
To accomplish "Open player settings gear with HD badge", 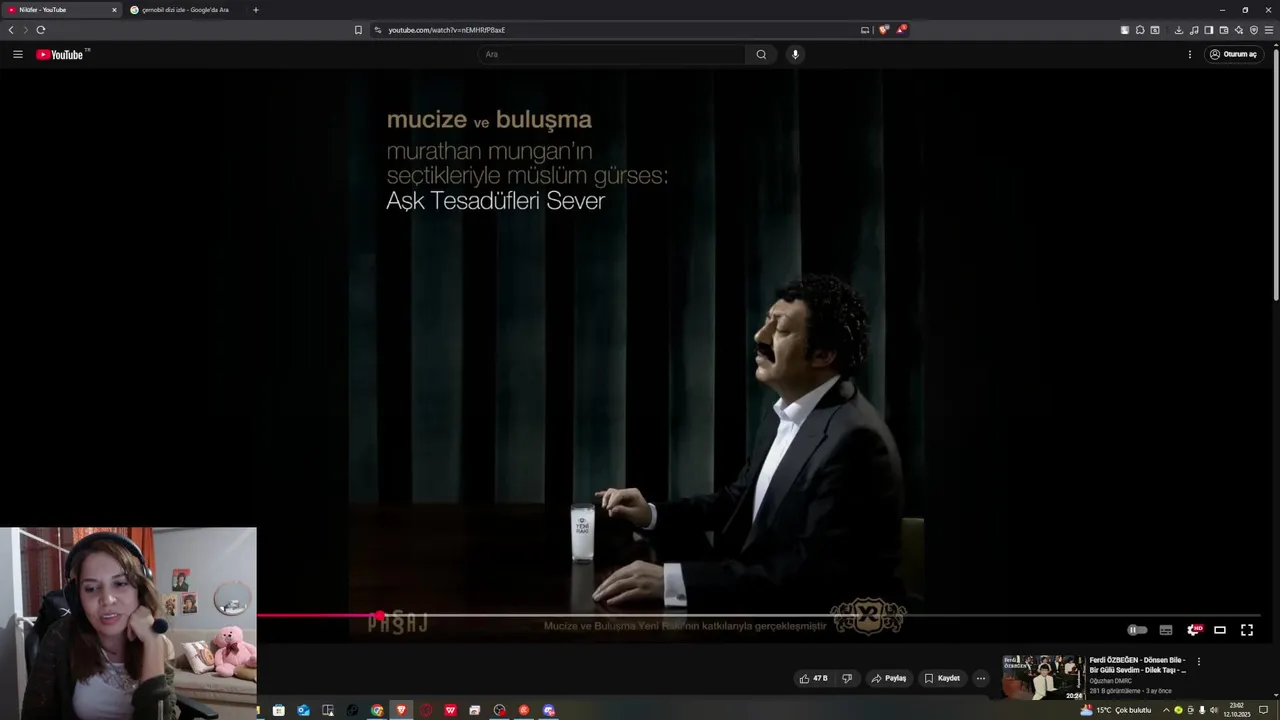I will coord(1193,630).
